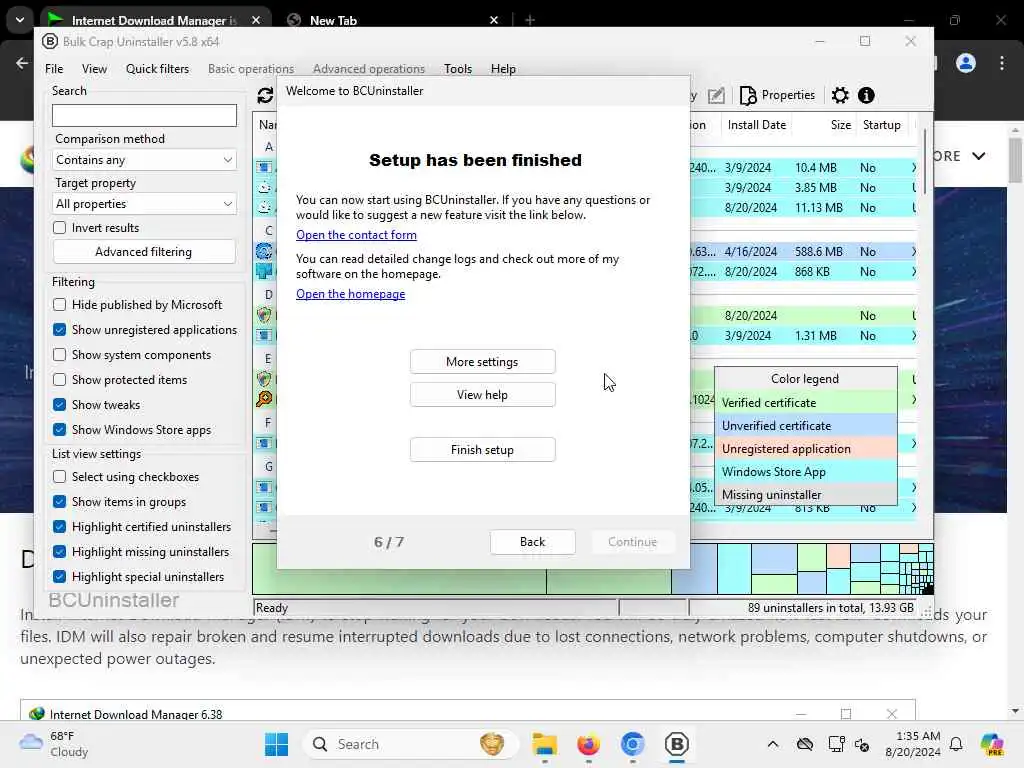Switch to the New Tab browser tab
The image size is (1024, 768).
click(x=392, y=20)
